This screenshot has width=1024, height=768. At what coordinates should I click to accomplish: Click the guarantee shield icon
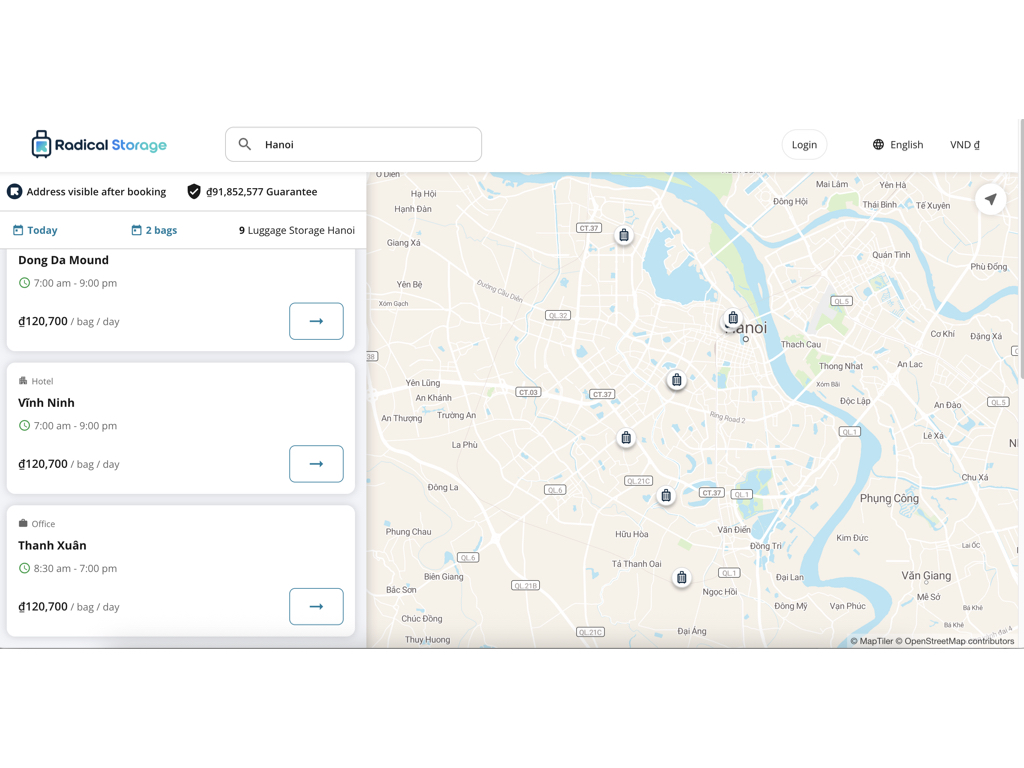pyautogui.click(x=194, y=192)
